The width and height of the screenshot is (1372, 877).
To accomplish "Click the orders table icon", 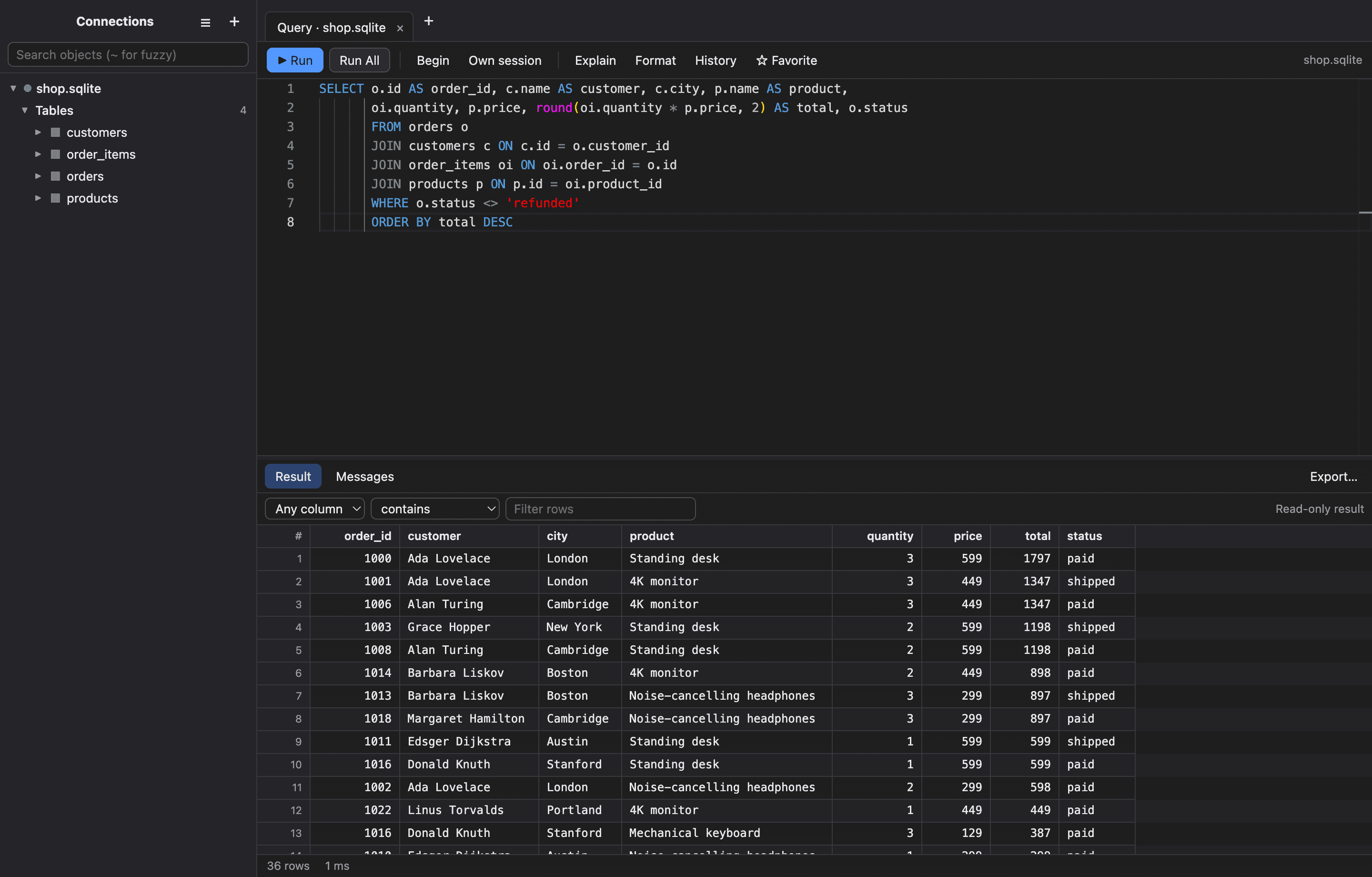I will pyautogui.click(x=55, y=176).
